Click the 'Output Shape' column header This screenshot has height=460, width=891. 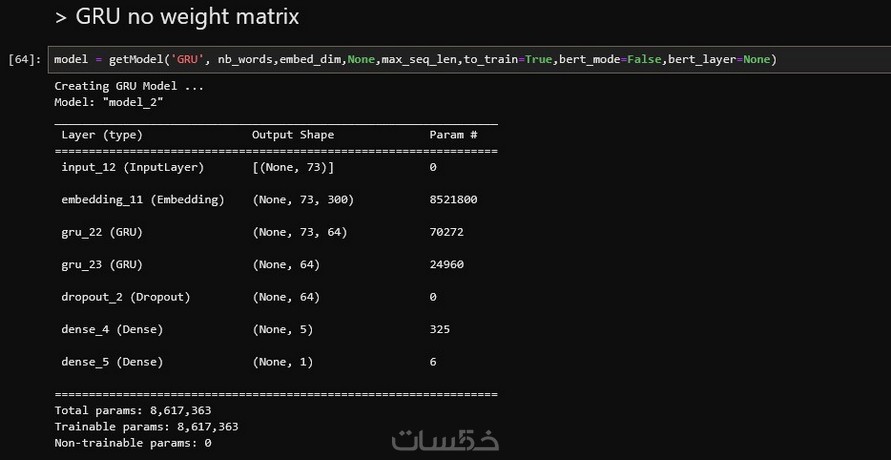click(293, 135)
